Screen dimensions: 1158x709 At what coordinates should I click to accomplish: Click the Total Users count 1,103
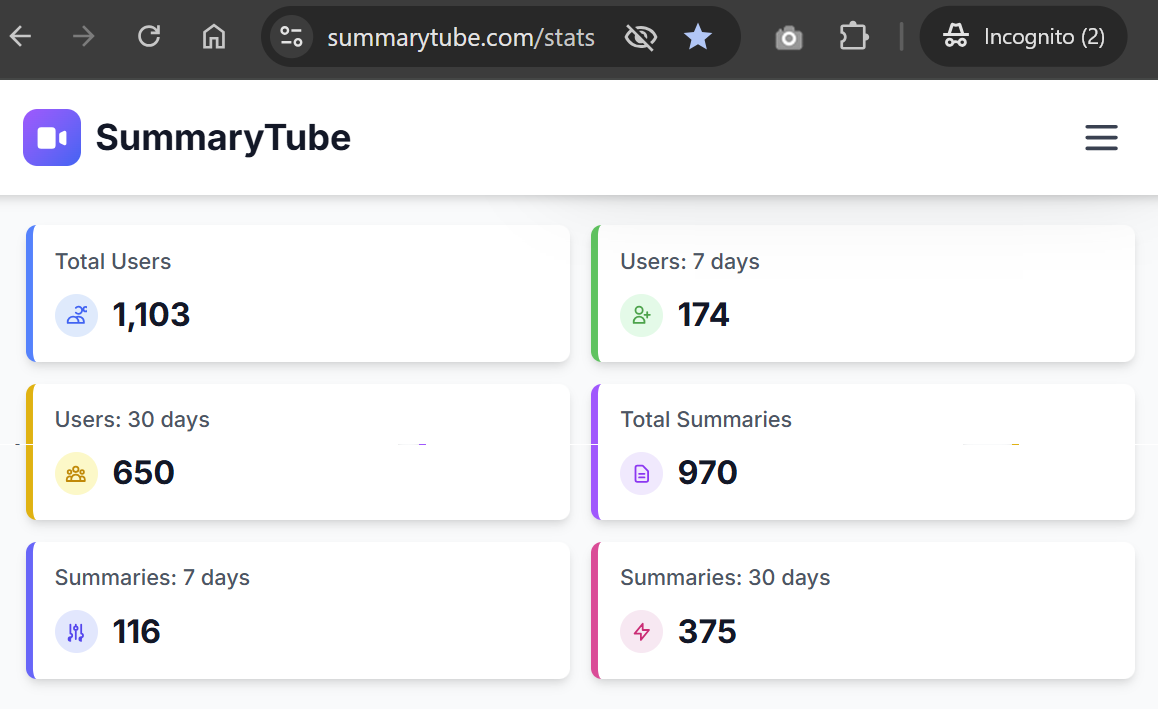(151, 316)
